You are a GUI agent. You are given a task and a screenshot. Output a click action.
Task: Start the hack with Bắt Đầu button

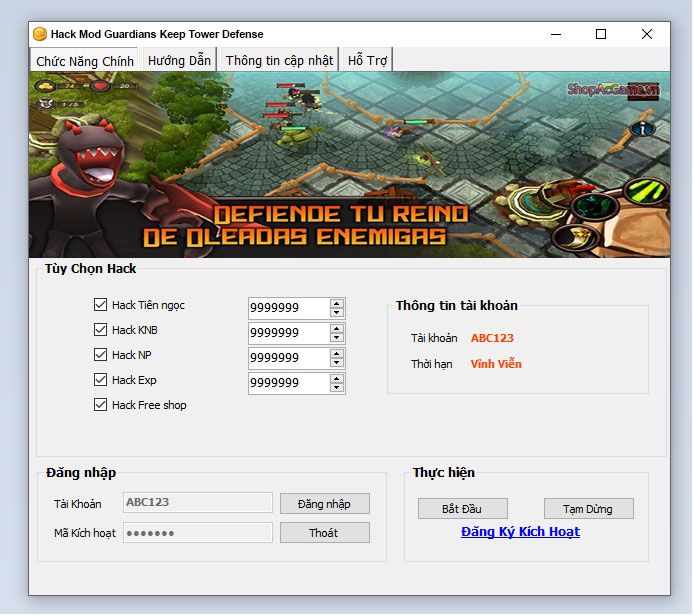point(462,509)
